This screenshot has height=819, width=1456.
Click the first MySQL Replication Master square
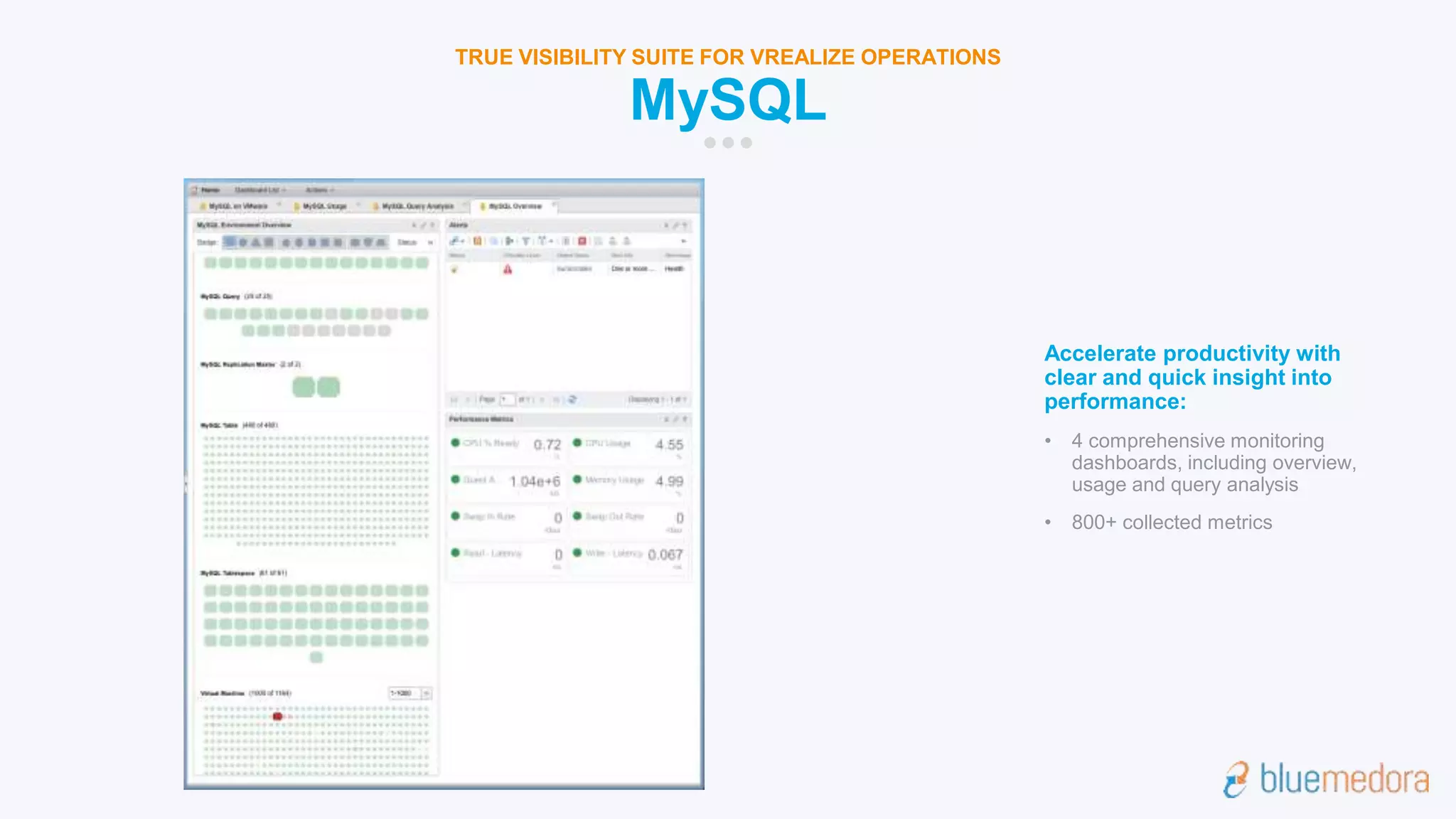pos(304,387)
